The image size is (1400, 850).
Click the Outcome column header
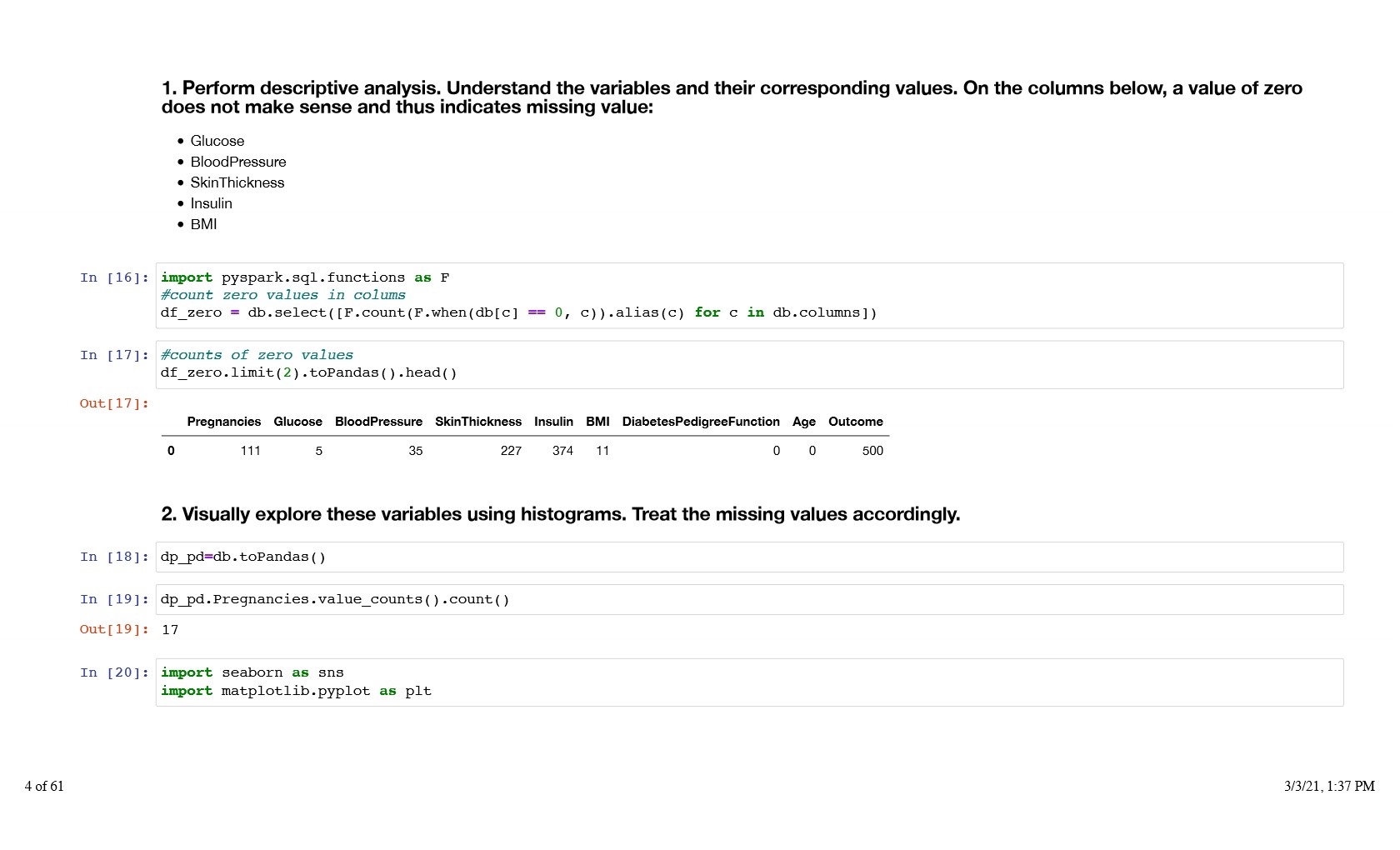pyautogui.click(x=855, y=422)
